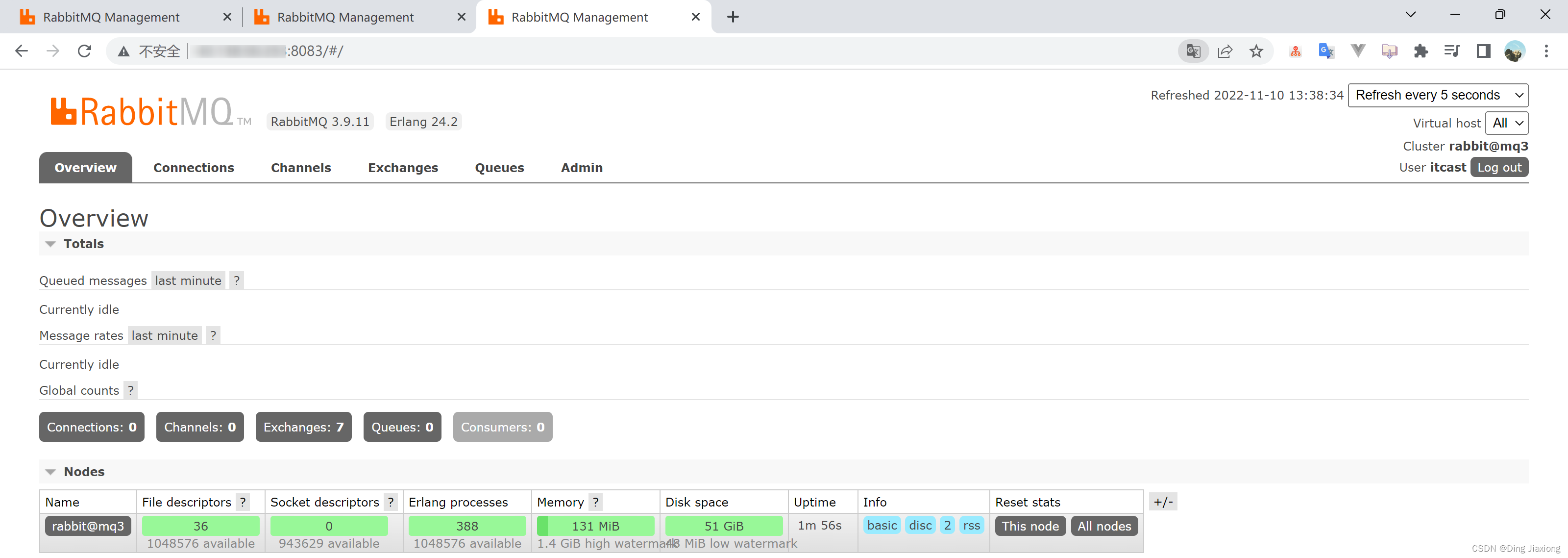Open the Queues tab
This screenshot has width=1568, height=558.
(499, 168)
